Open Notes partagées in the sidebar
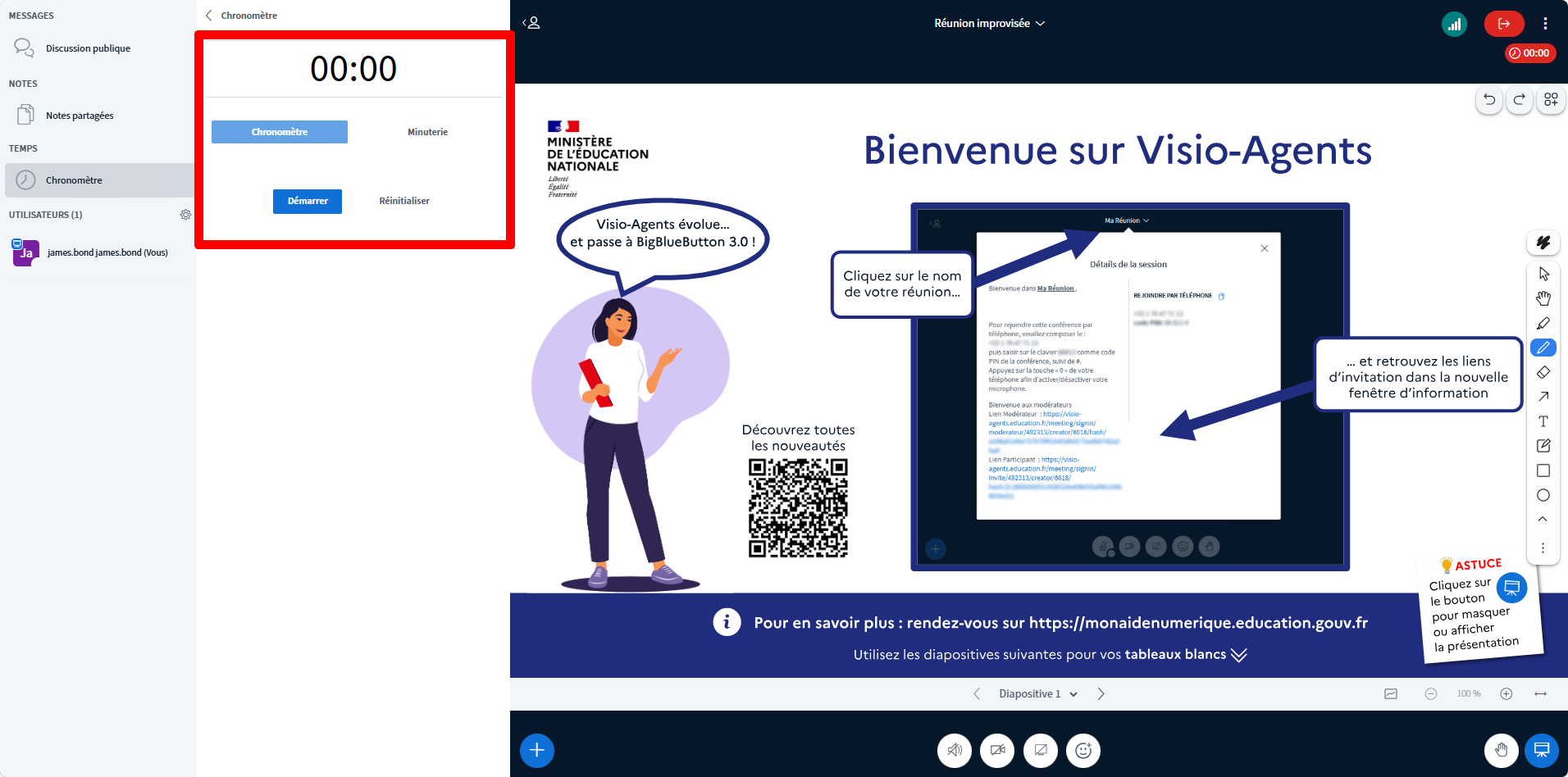 pos(98,116)
